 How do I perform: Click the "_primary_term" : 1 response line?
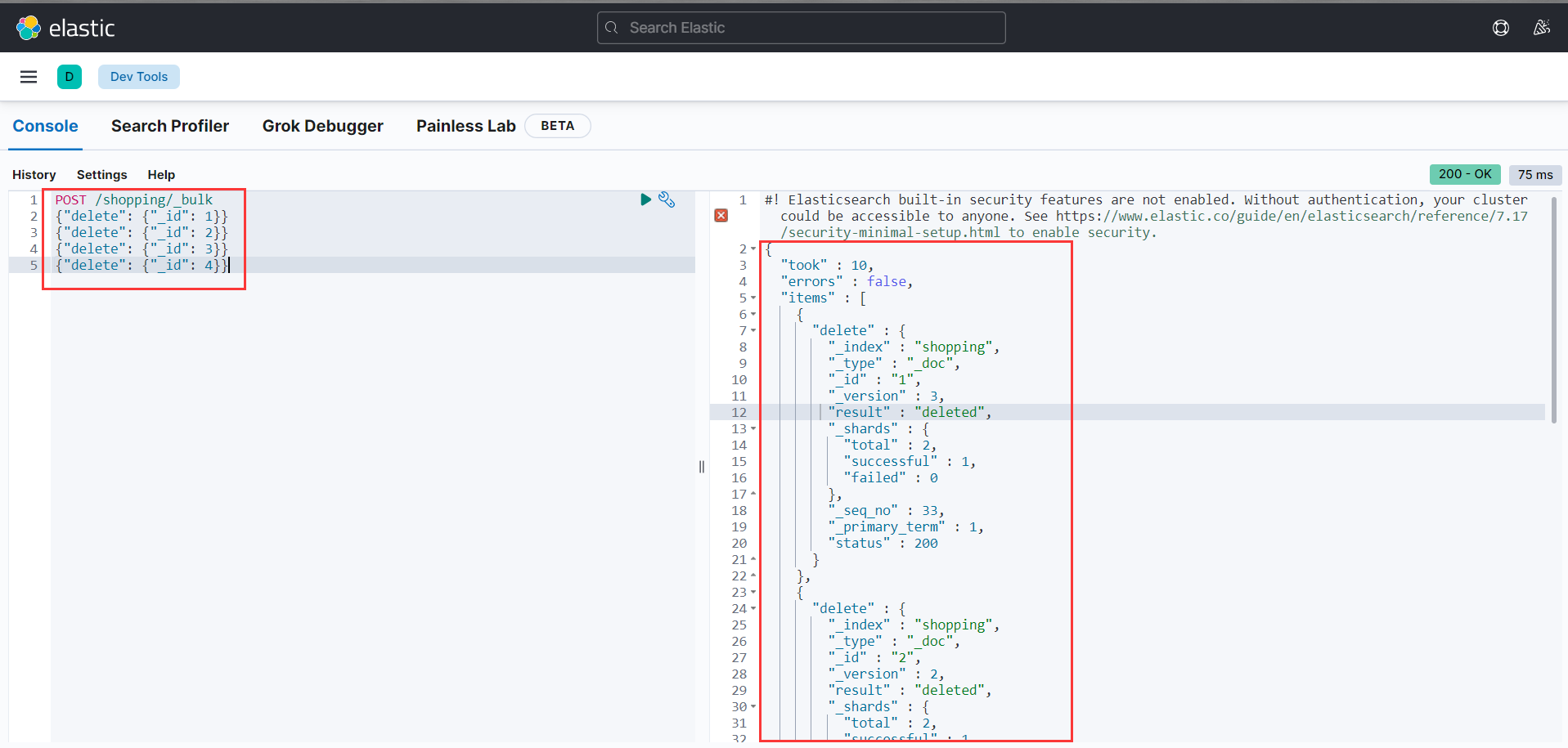click(x=905, y=526)
